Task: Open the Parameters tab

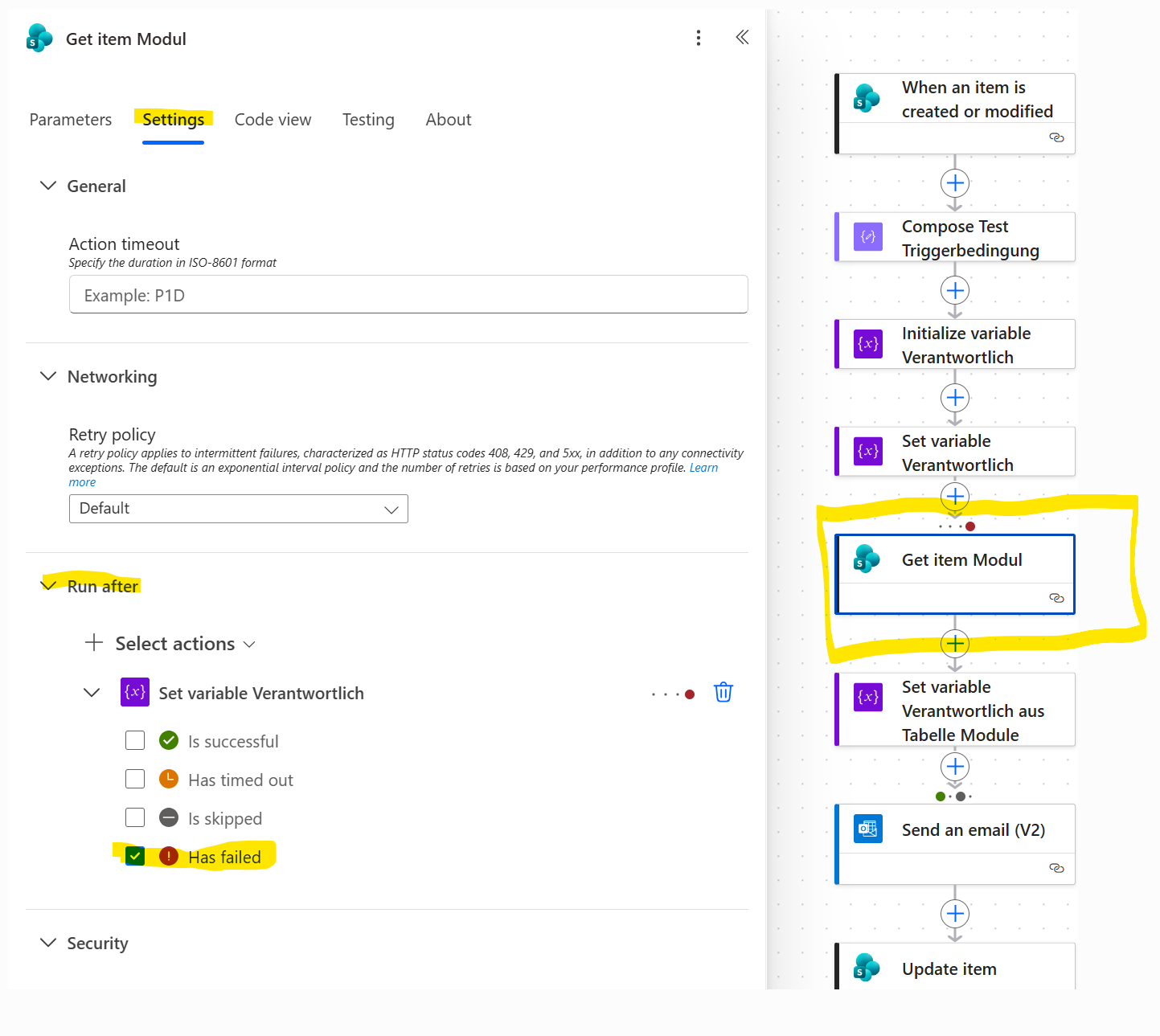Action: (x=71, y=120)
